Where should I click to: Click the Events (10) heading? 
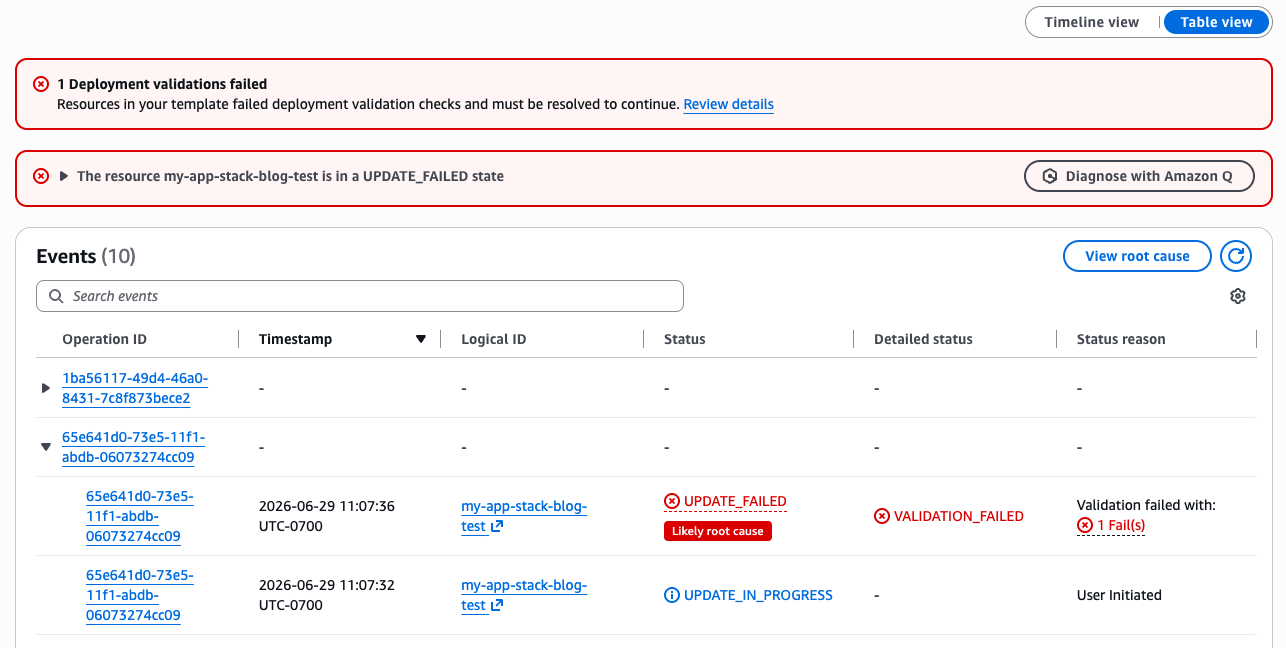click(86, 256)
